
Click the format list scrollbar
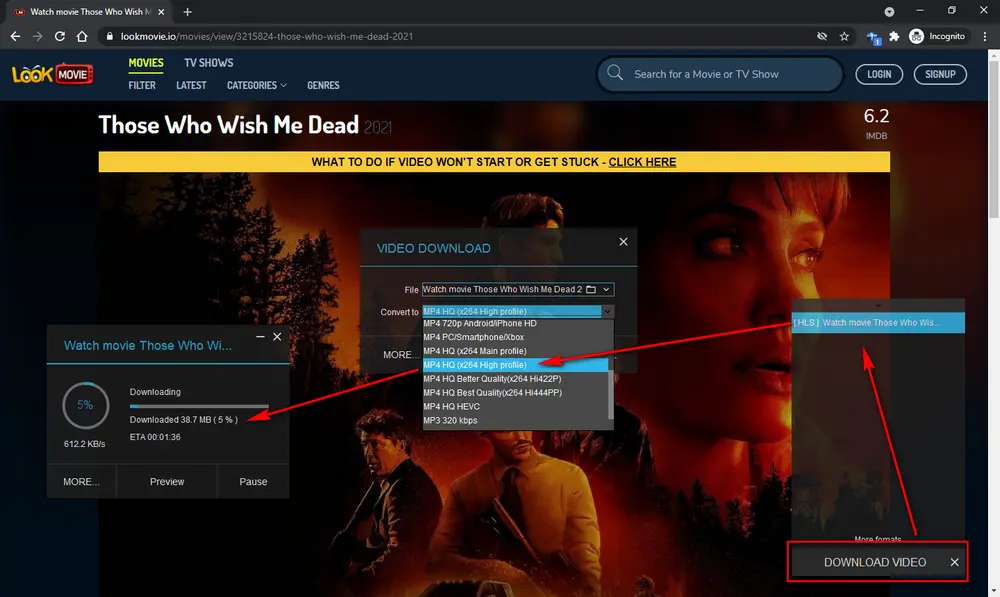(x=611, y=395)
